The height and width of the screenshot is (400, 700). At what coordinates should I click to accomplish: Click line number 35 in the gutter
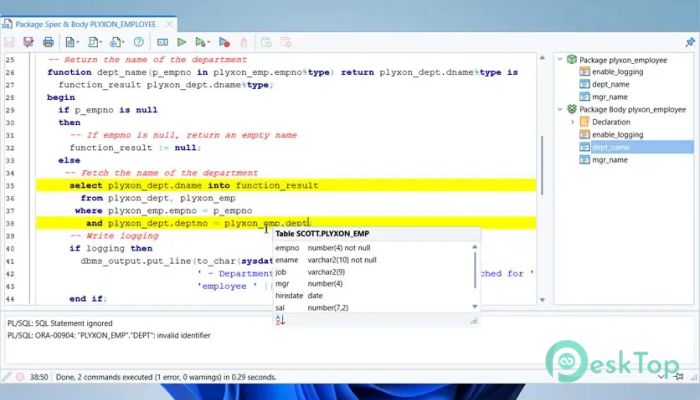pyautogui.click(x=10, y=186)
